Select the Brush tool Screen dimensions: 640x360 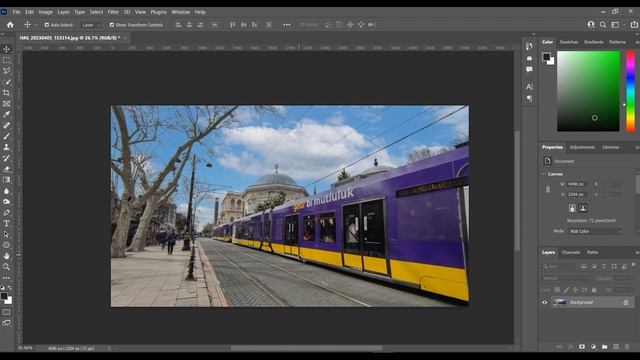(7, 136)
